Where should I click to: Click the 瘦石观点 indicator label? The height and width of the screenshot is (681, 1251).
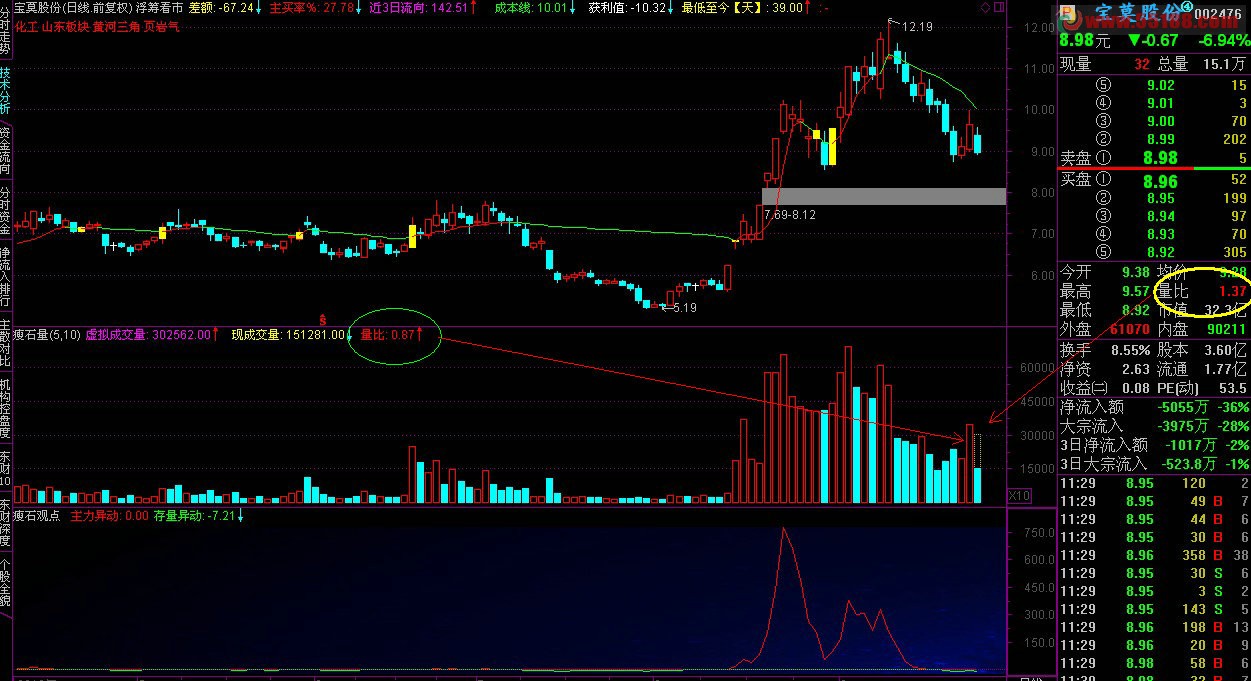[x=37, y=517]
